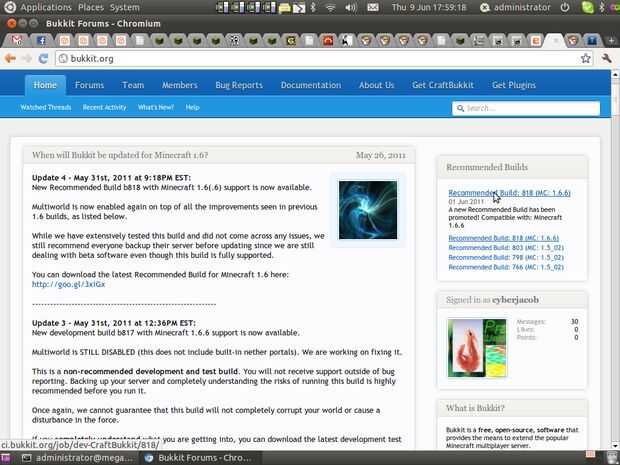Open Recommended Build 798 (MC: 1.5_02)
This screenshot has width=620, height=465.
(x=506, y=257)
